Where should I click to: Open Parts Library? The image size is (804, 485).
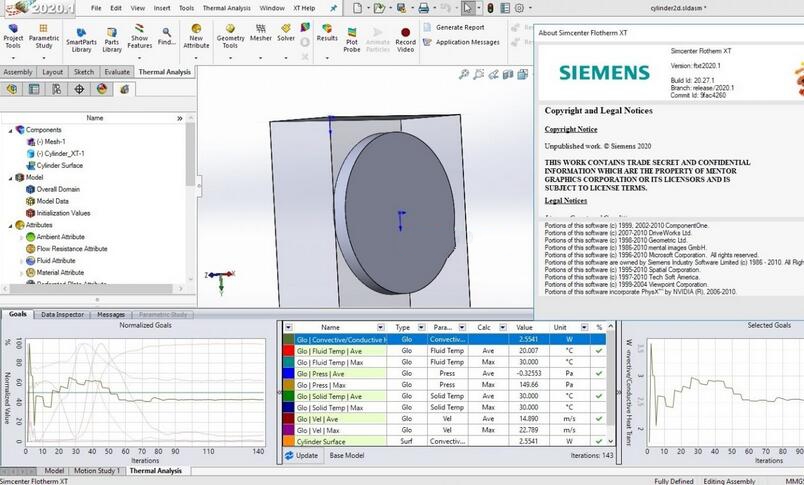pyautogui.click(x=112, y=39)
